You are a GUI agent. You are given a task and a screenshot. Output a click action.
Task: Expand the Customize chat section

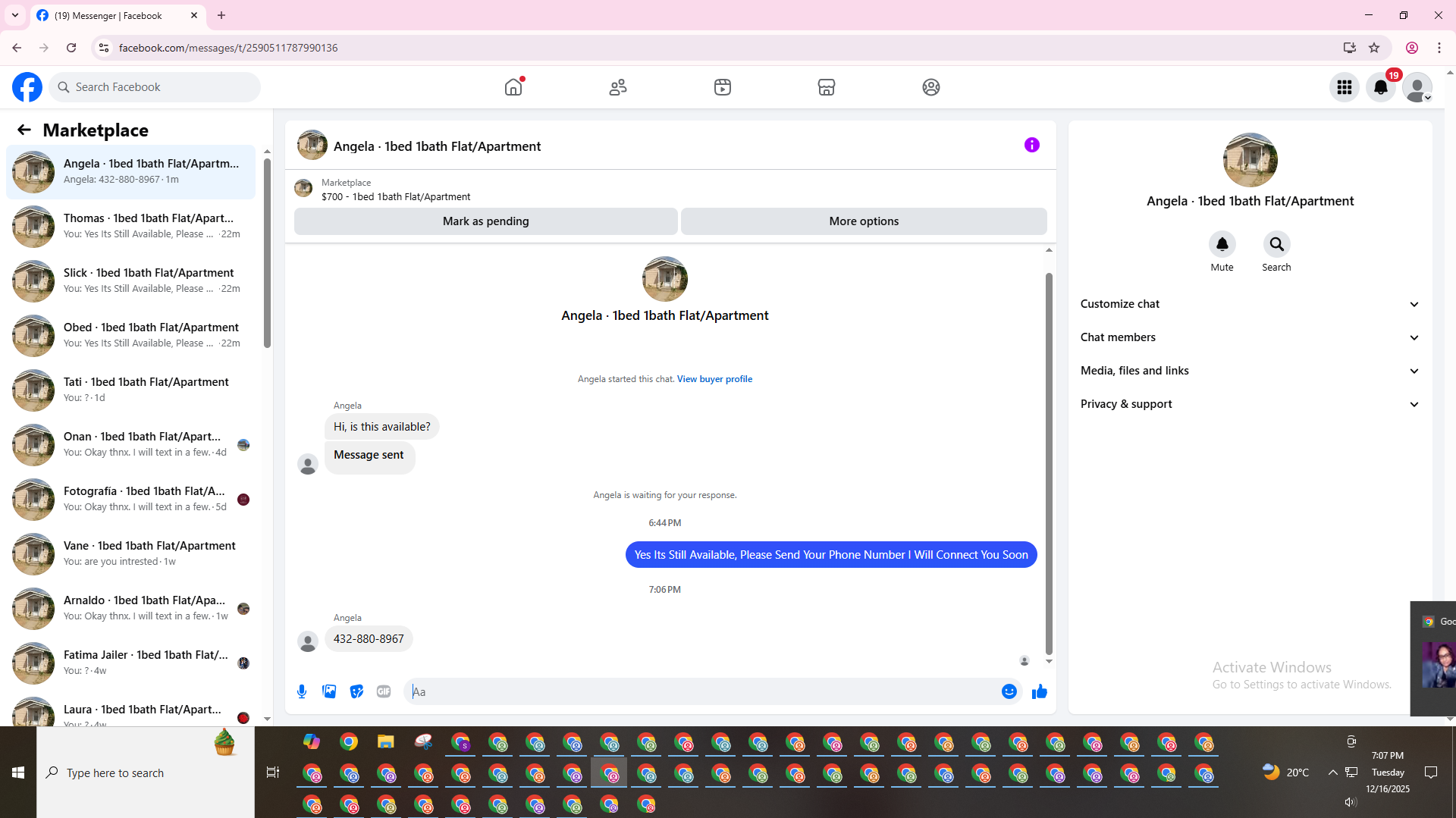[1250, 304]
